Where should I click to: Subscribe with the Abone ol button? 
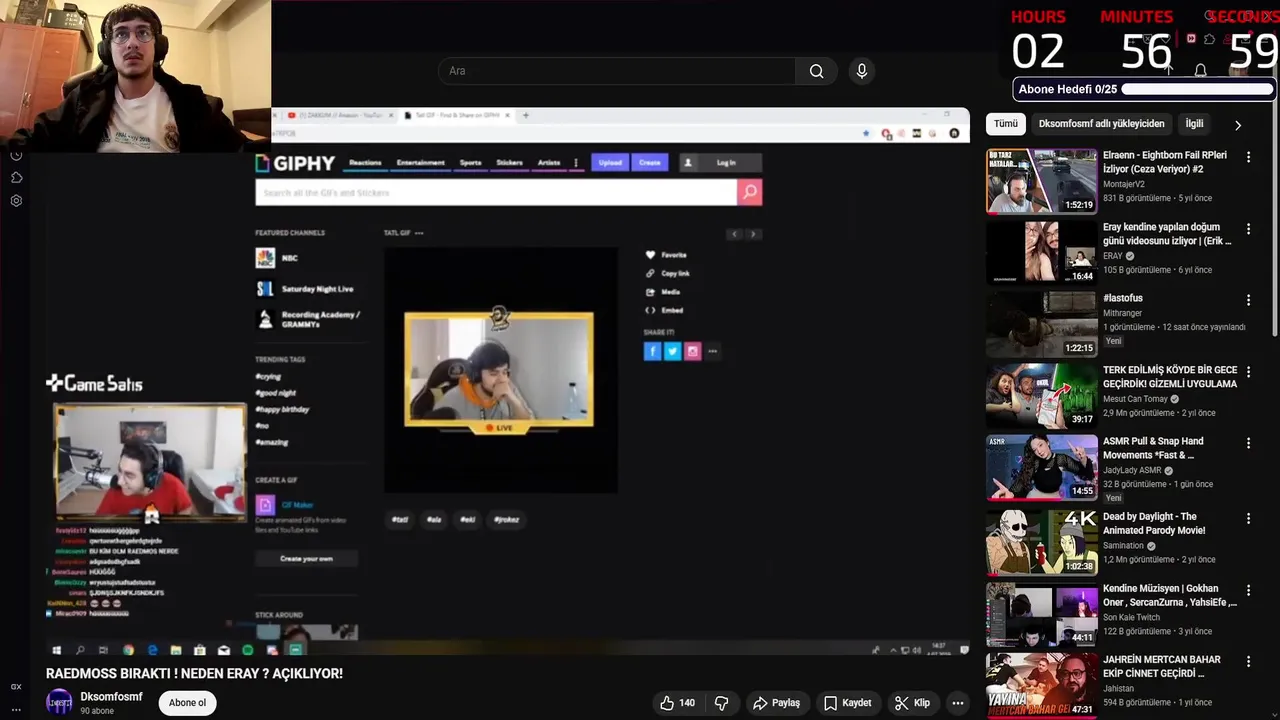click(187, 703)
